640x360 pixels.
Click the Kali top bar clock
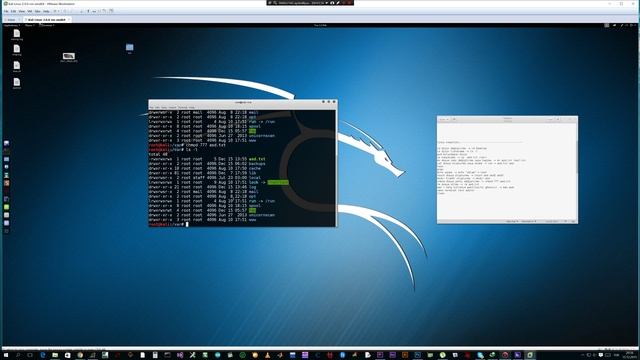point(320,25)
